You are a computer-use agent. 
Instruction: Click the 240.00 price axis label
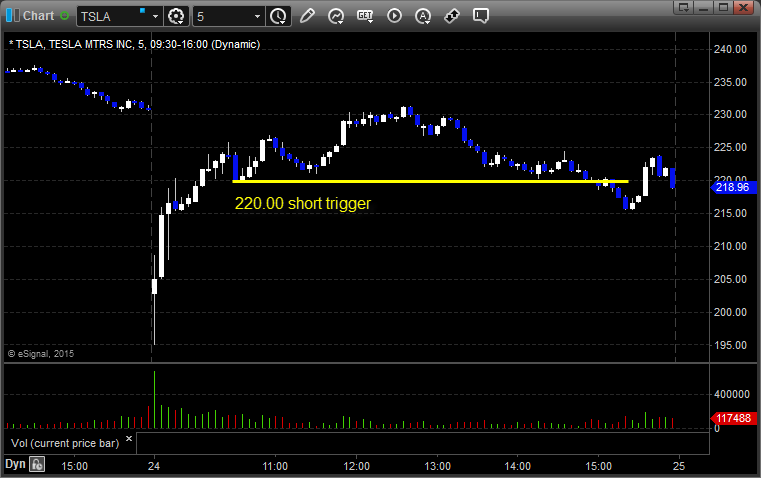click(x=730, y=49)
